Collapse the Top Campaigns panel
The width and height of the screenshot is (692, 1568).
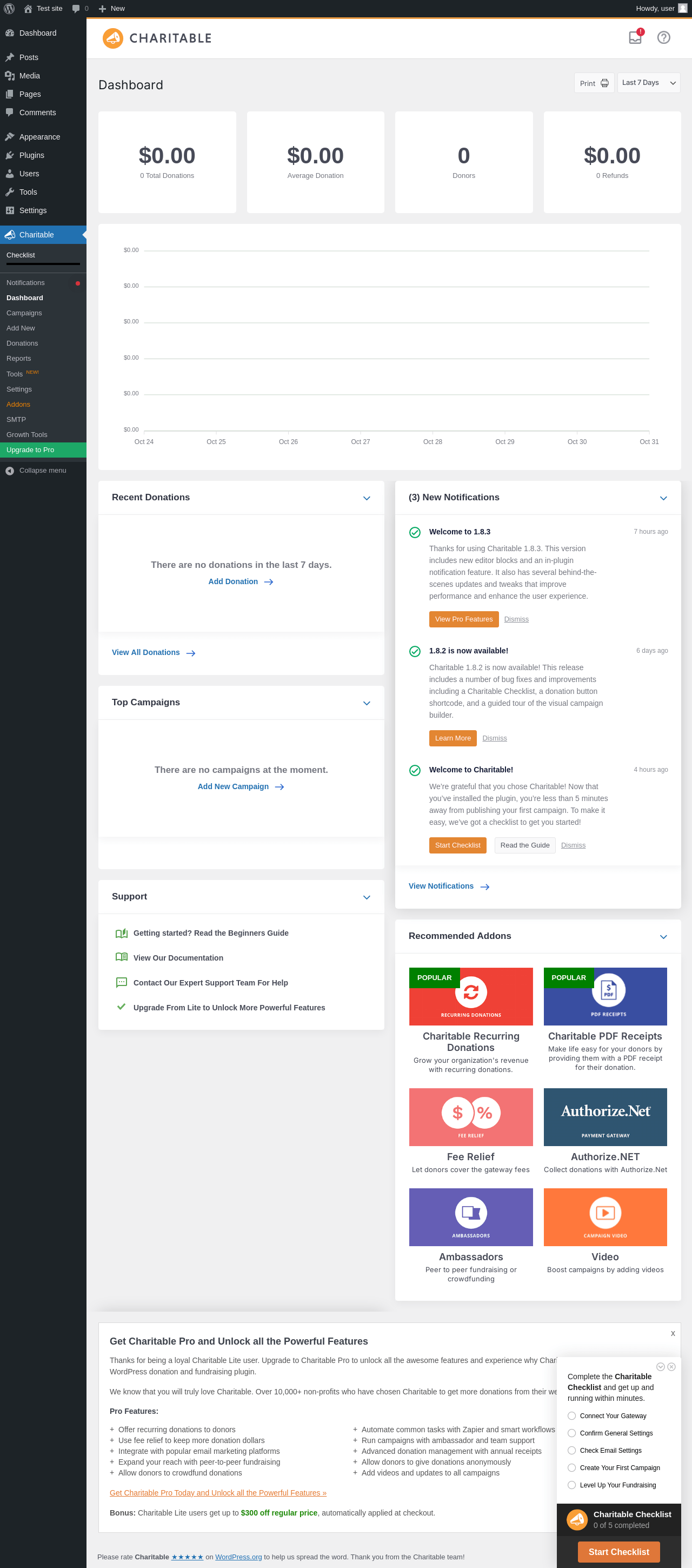point(367,703)
